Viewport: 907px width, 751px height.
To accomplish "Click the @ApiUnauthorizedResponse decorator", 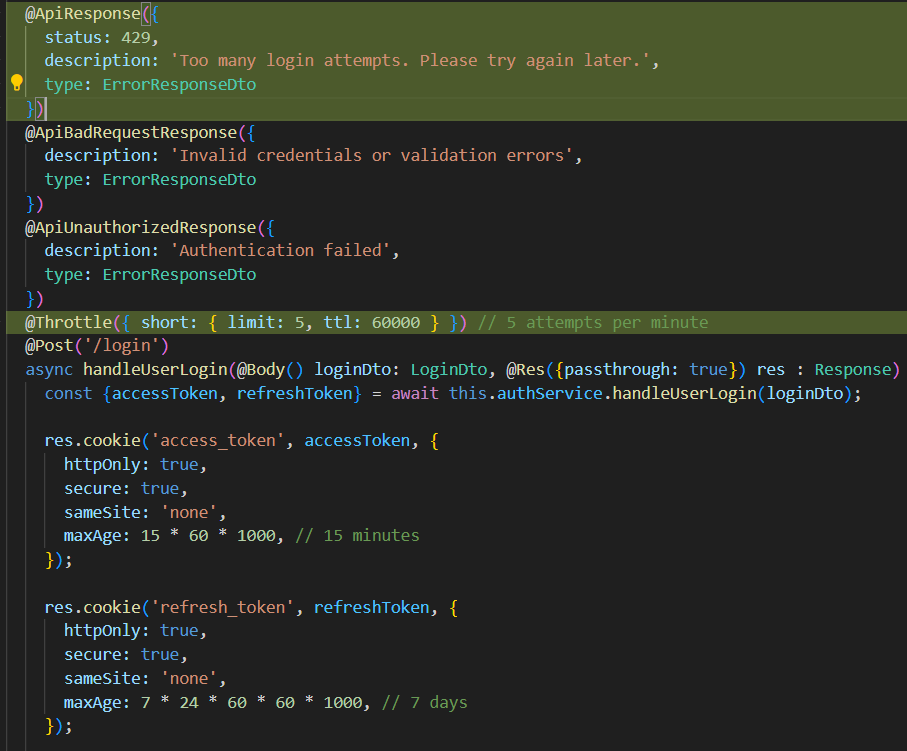I will [x=141, y=227].
